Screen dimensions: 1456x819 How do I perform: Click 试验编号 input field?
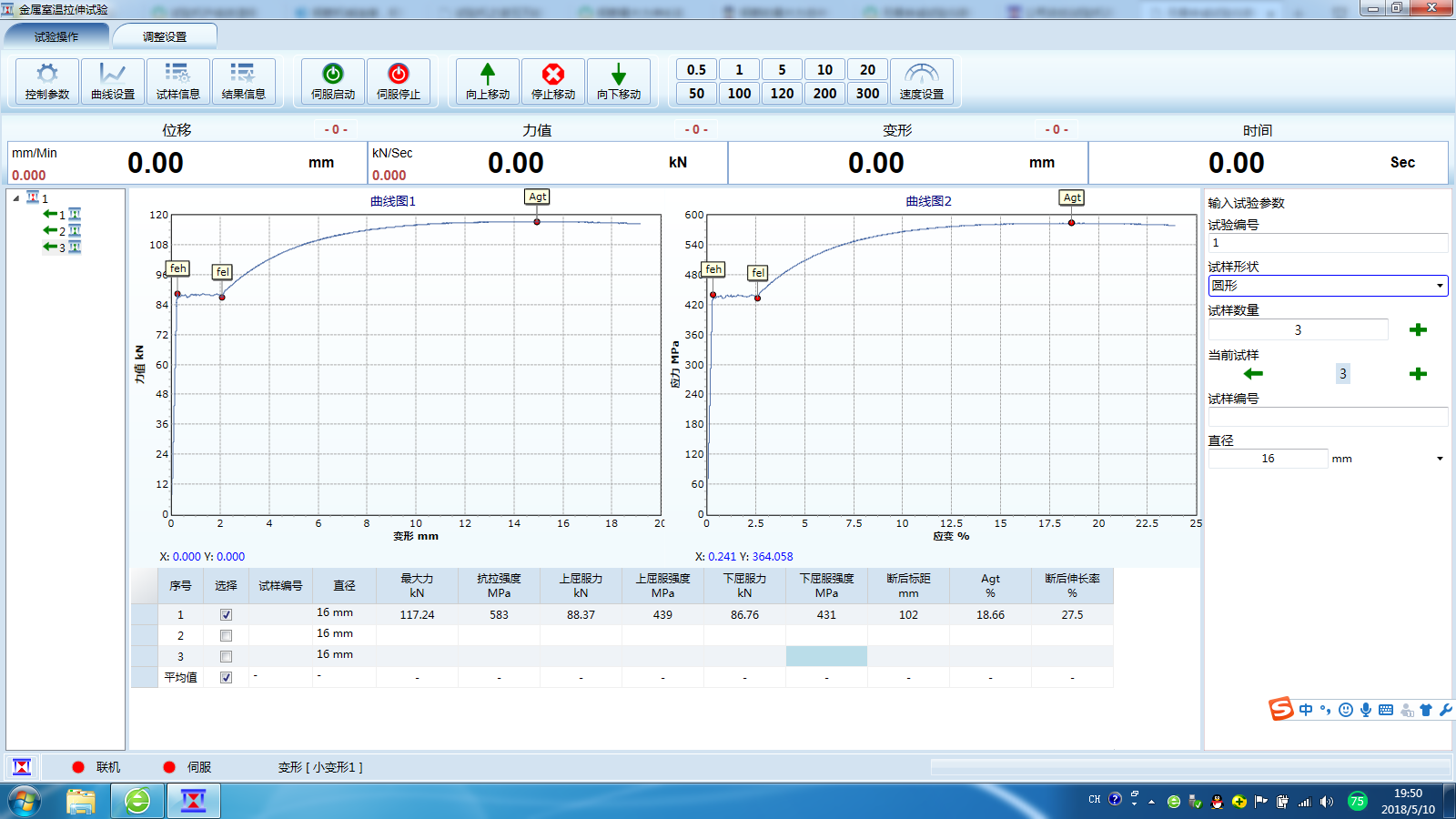pyautogui.click(x=1328, y=243)
